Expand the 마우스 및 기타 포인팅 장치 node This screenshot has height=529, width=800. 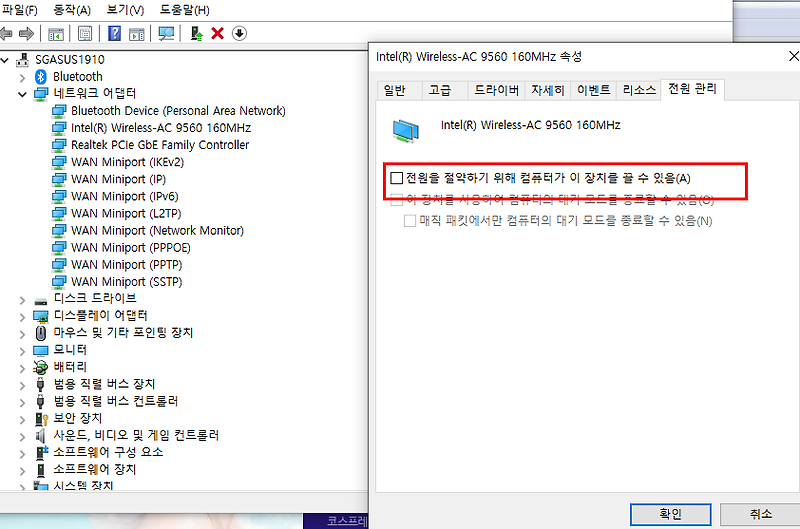tap(22, 335)
